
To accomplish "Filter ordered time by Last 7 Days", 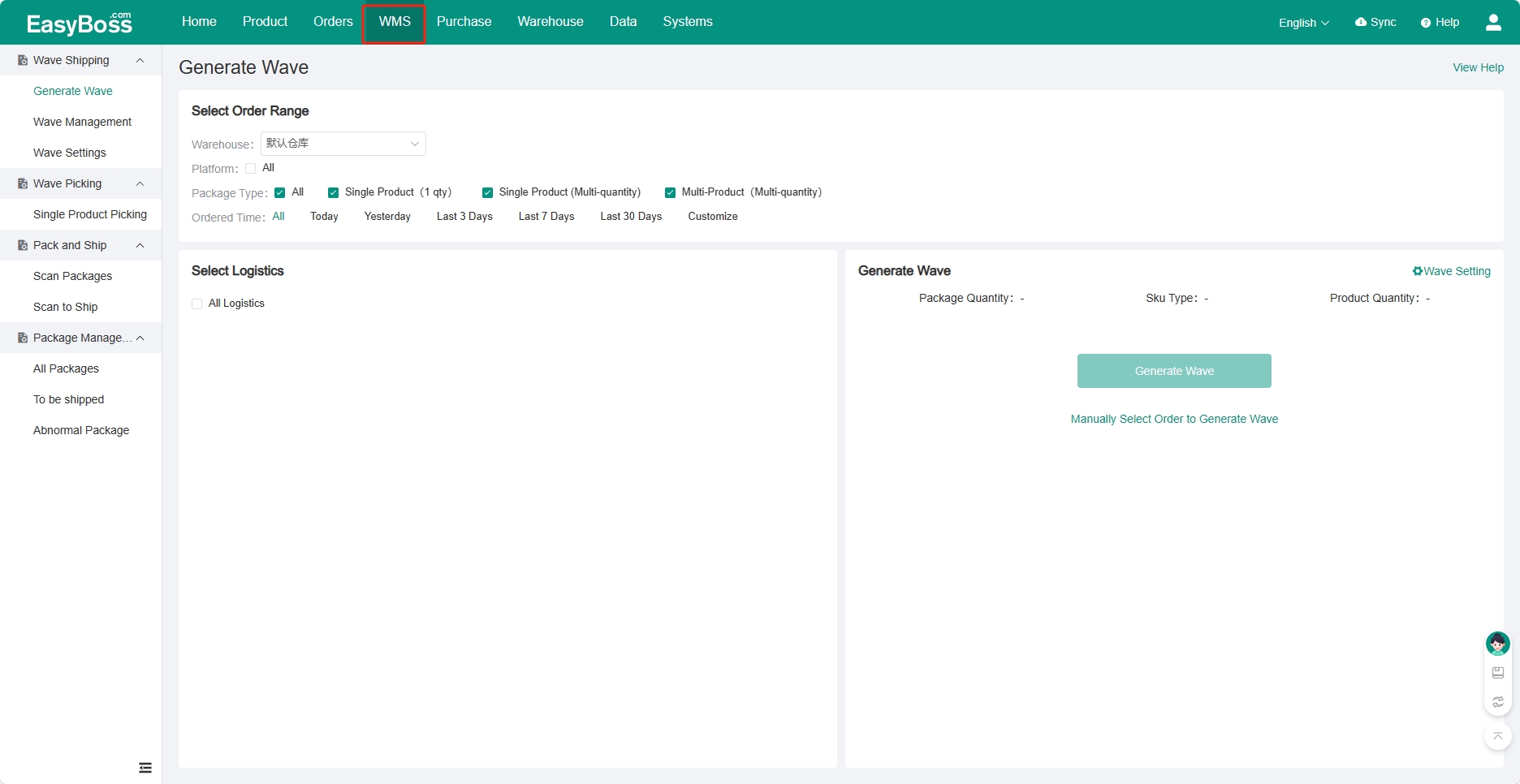I will [546, 217].
